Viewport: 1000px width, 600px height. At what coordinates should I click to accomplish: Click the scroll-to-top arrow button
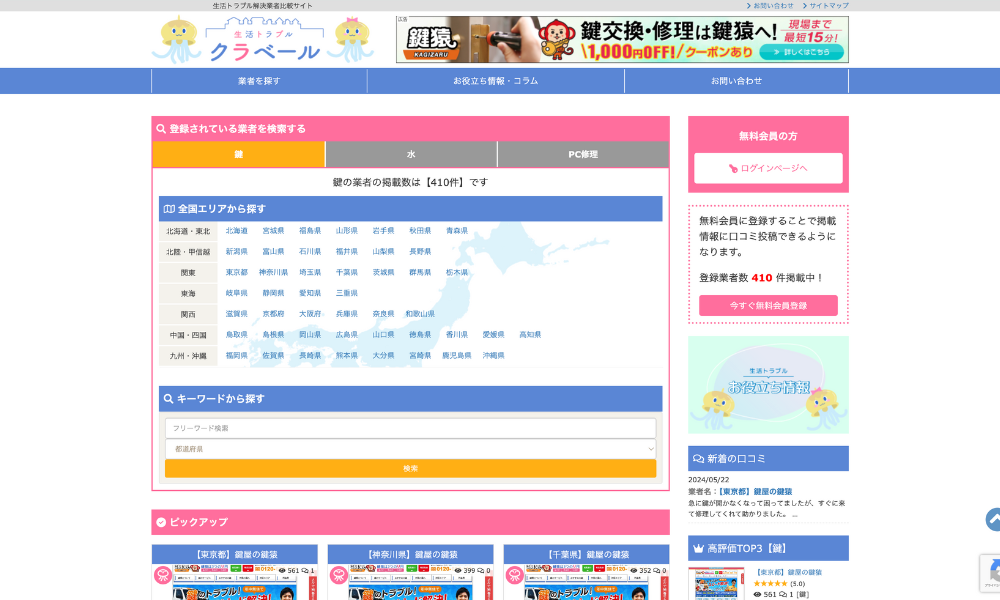(x=993, y=519)
